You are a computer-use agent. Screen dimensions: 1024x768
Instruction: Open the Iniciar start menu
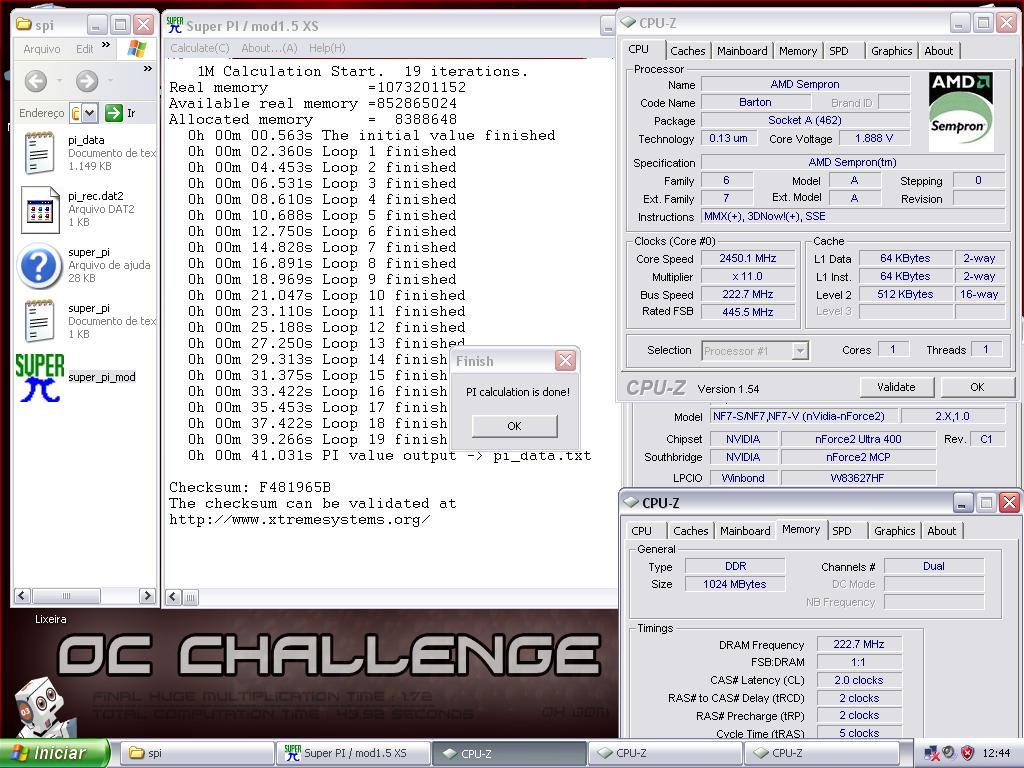point(54,753)
